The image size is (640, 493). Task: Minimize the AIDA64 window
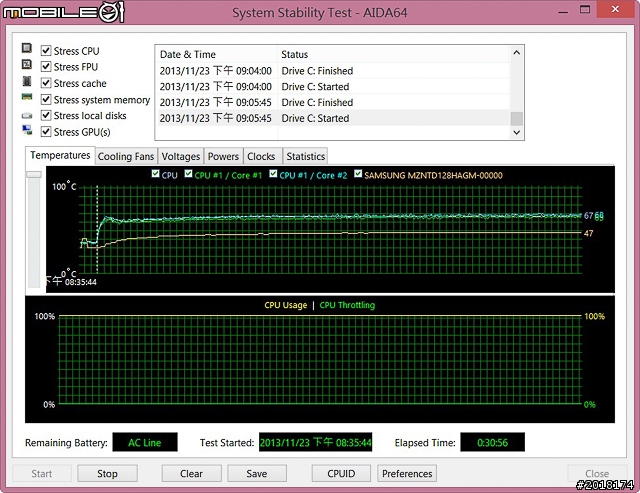point(563,11)
